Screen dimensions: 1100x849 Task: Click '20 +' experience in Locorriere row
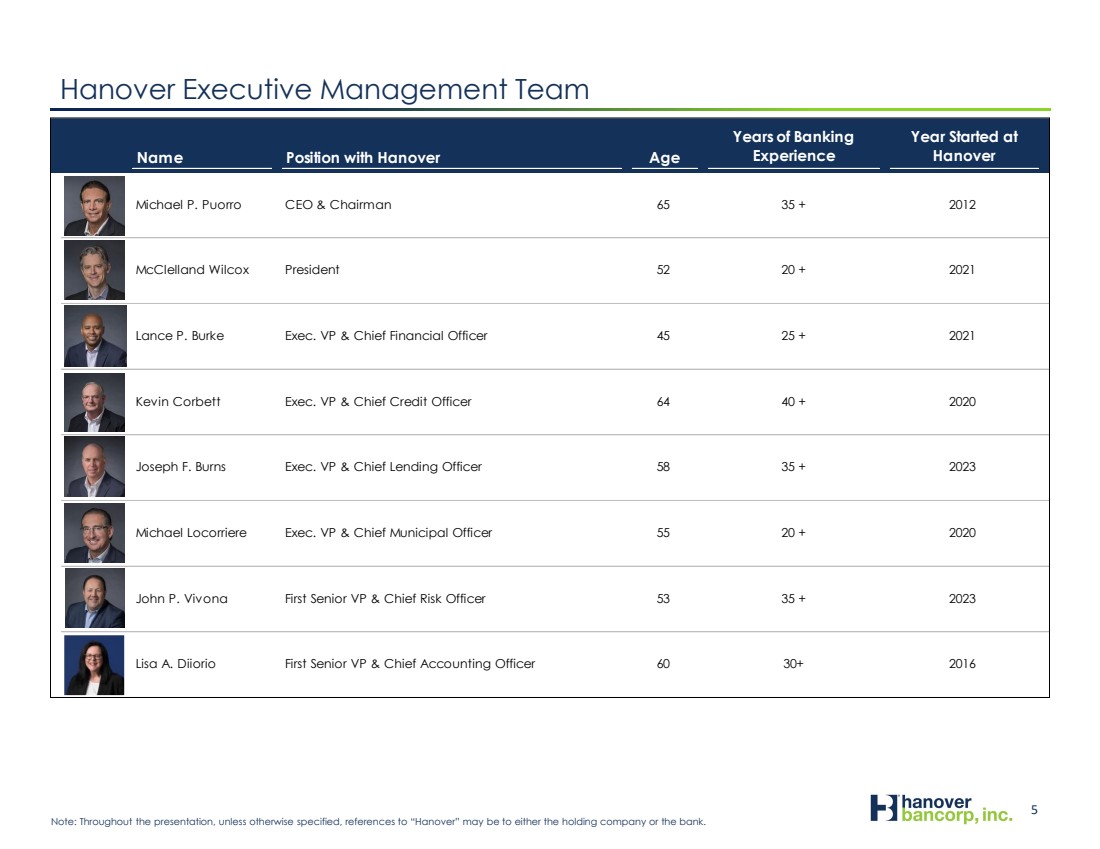pyautogui.click(x=793, y=533)
